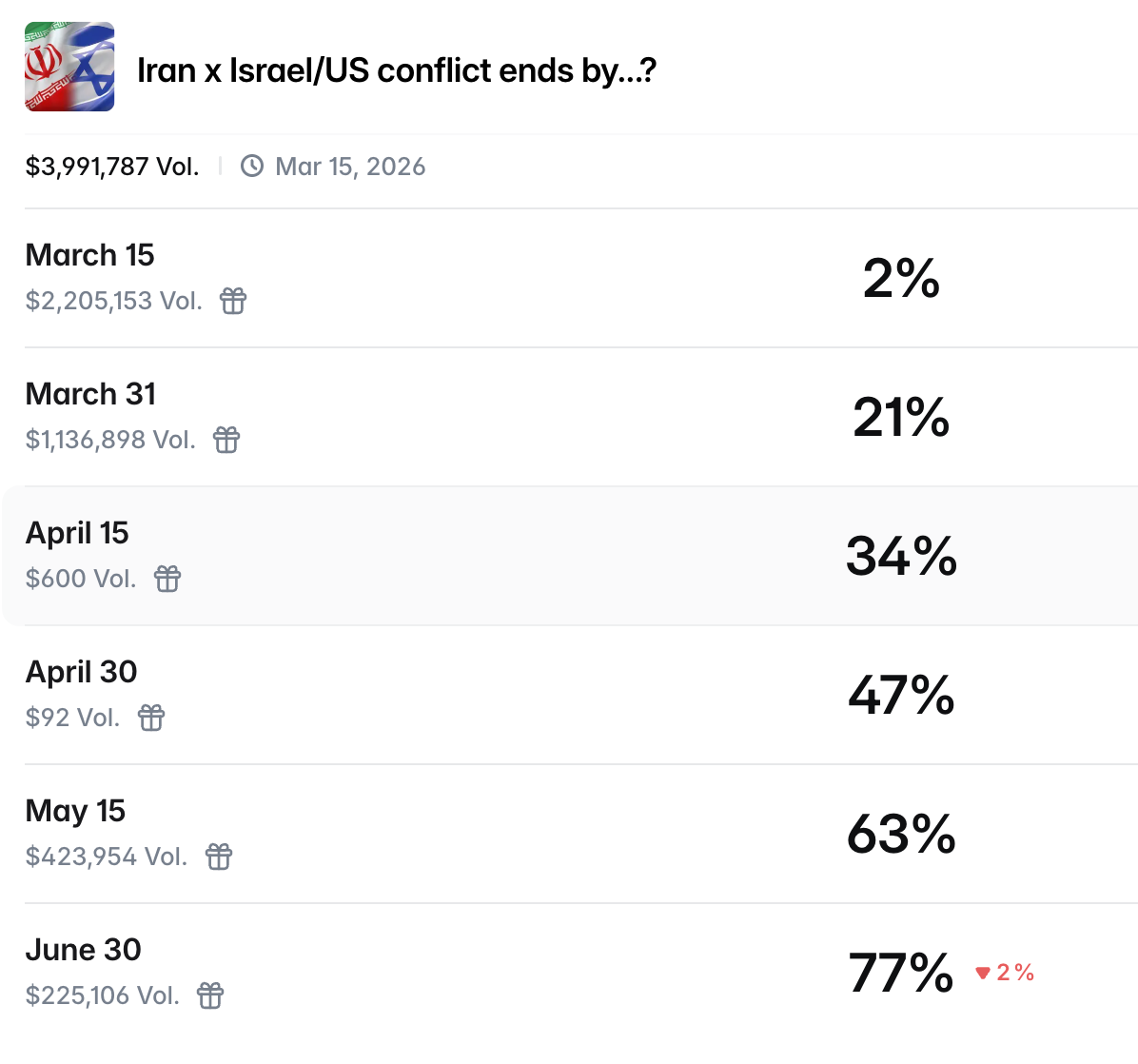Click the gift icon for April 30

pyautogui.click(x=151, y=718)
